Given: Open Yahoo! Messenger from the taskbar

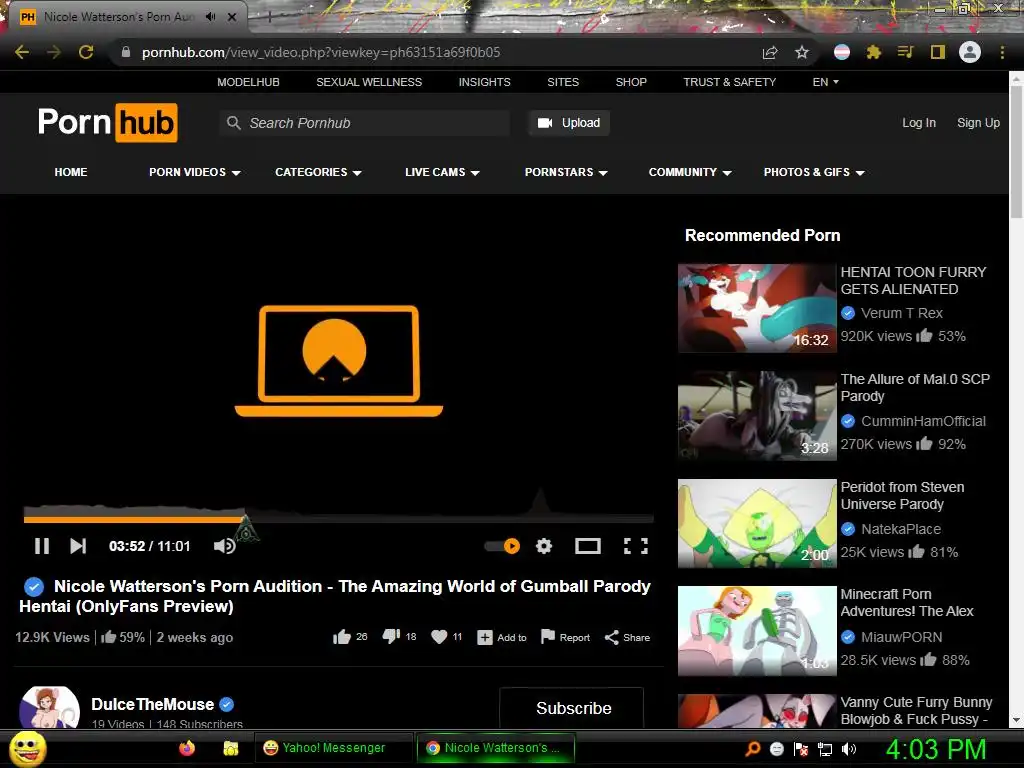Looking at the screenshot, I should coord(333,748).
